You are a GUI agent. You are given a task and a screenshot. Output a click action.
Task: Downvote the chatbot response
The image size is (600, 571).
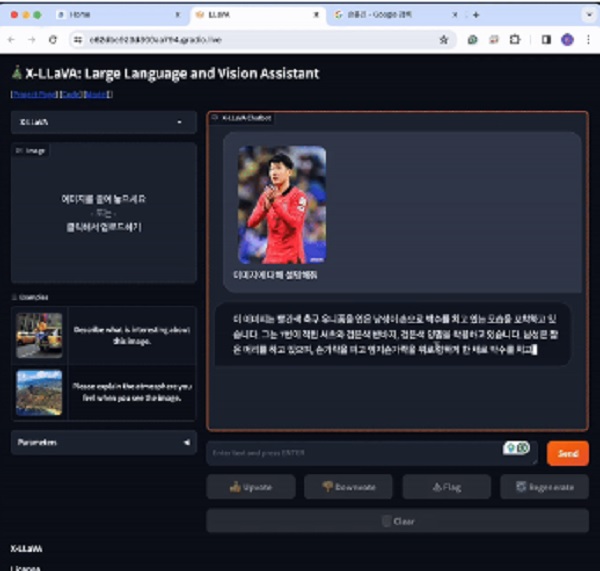pyautogui.click(x=348, y=487)
